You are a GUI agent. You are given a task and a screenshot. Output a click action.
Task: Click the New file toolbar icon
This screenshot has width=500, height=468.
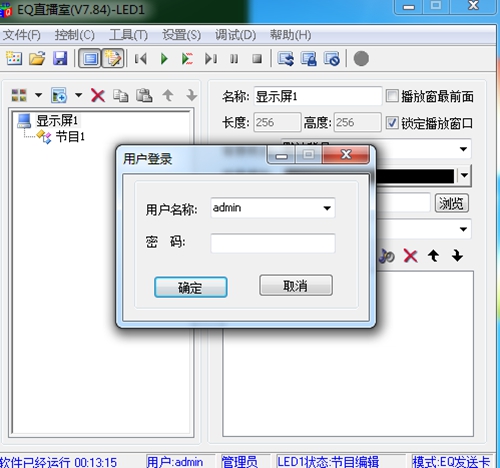click(x=14, y=59)
